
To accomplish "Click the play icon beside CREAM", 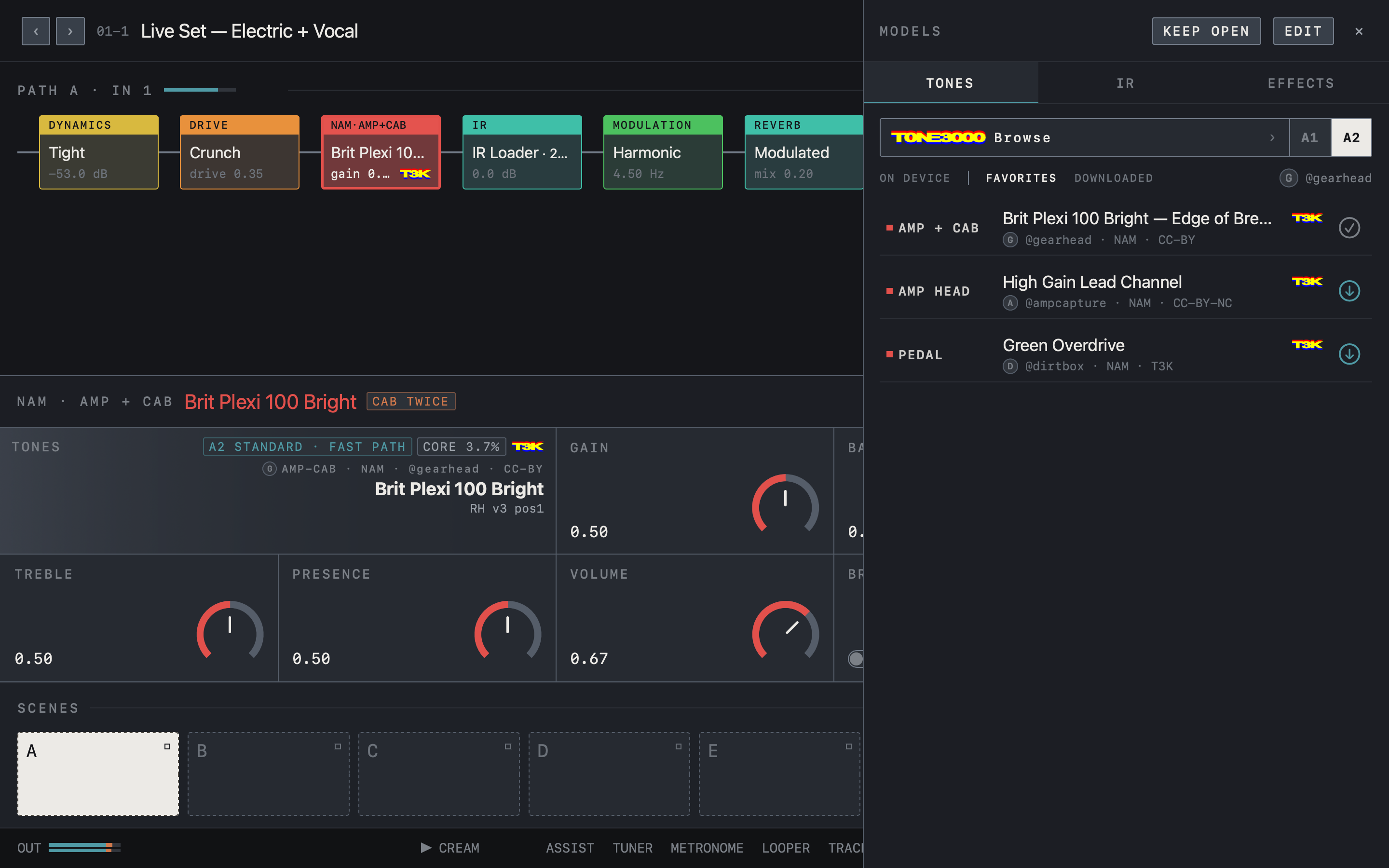I will (426, 847).
